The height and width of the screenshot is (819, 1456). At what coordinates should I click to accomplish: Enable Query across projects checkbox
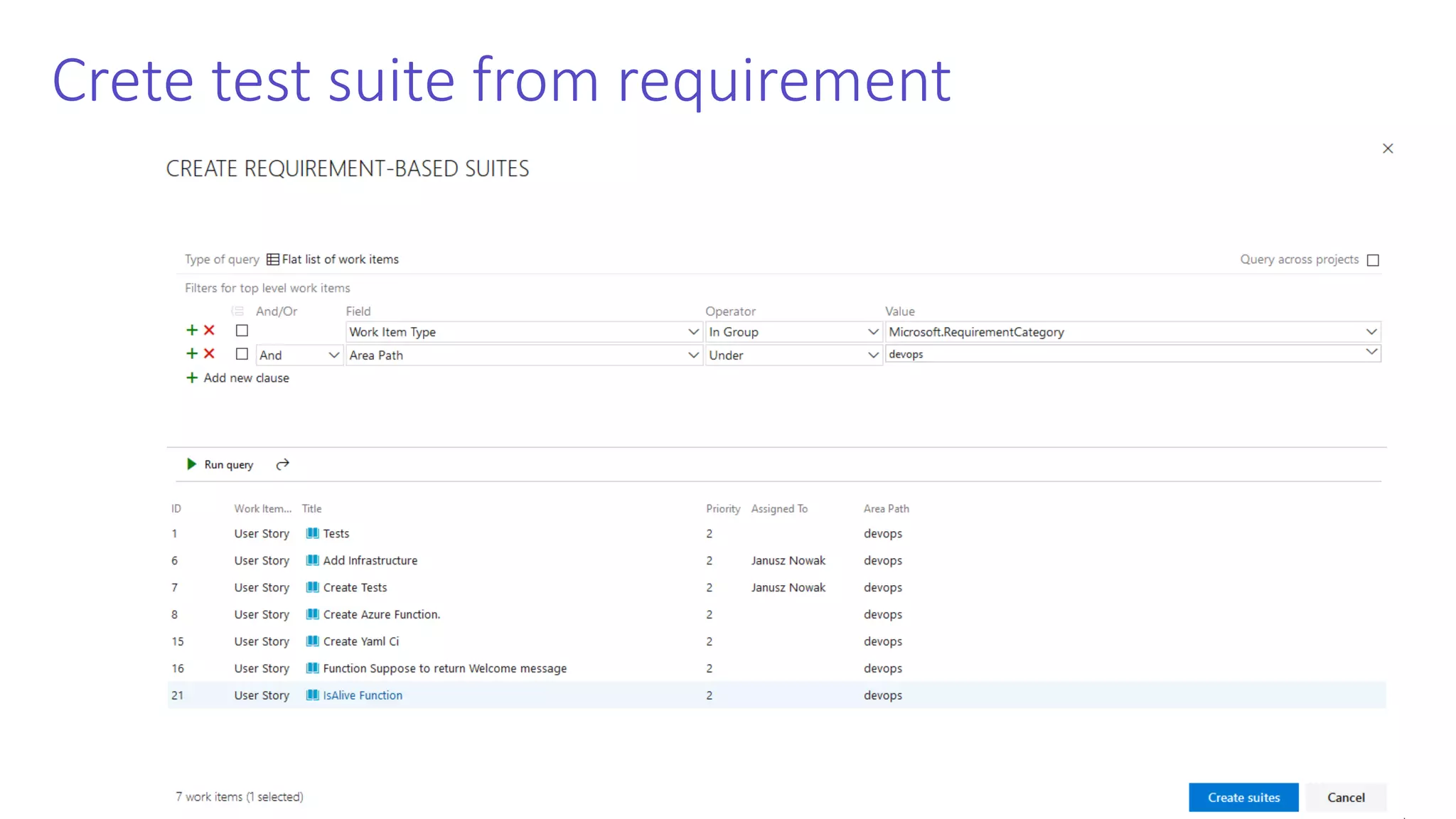pos(1373,260)
